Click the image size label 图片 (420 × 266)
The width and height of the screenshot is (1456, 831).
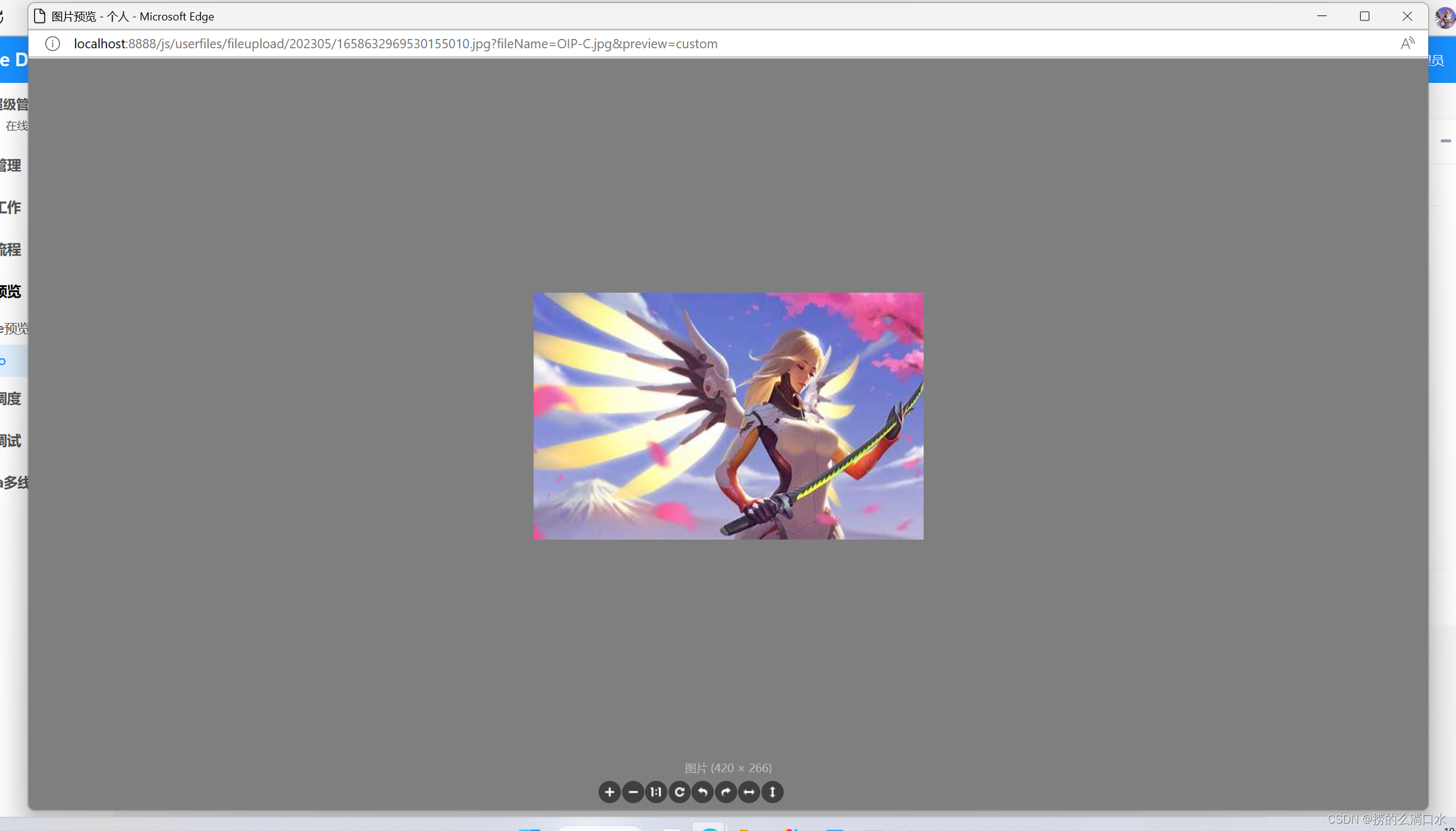pos(728,767)
